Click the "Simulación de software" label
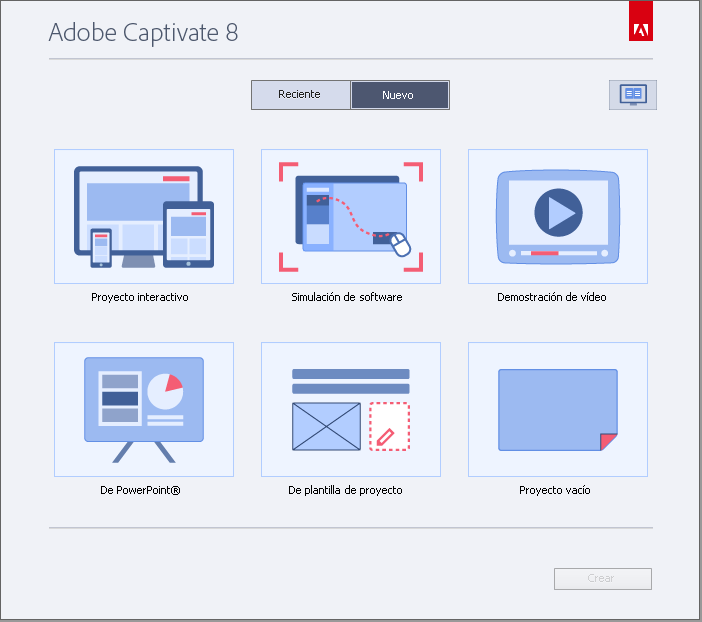The image size is (702, 622). pyautogui.click(x=347, y=297)
